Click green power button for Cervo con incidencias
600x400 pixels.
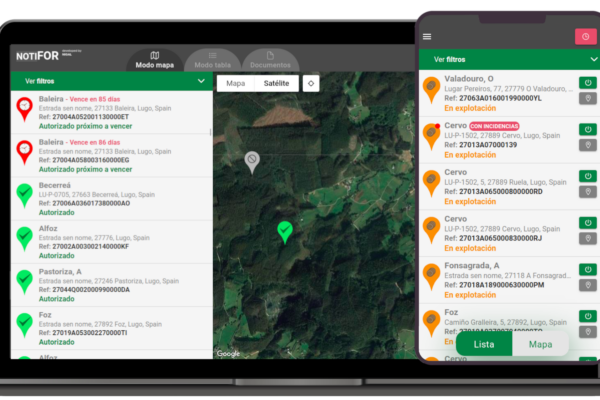(x=588, y=129)
